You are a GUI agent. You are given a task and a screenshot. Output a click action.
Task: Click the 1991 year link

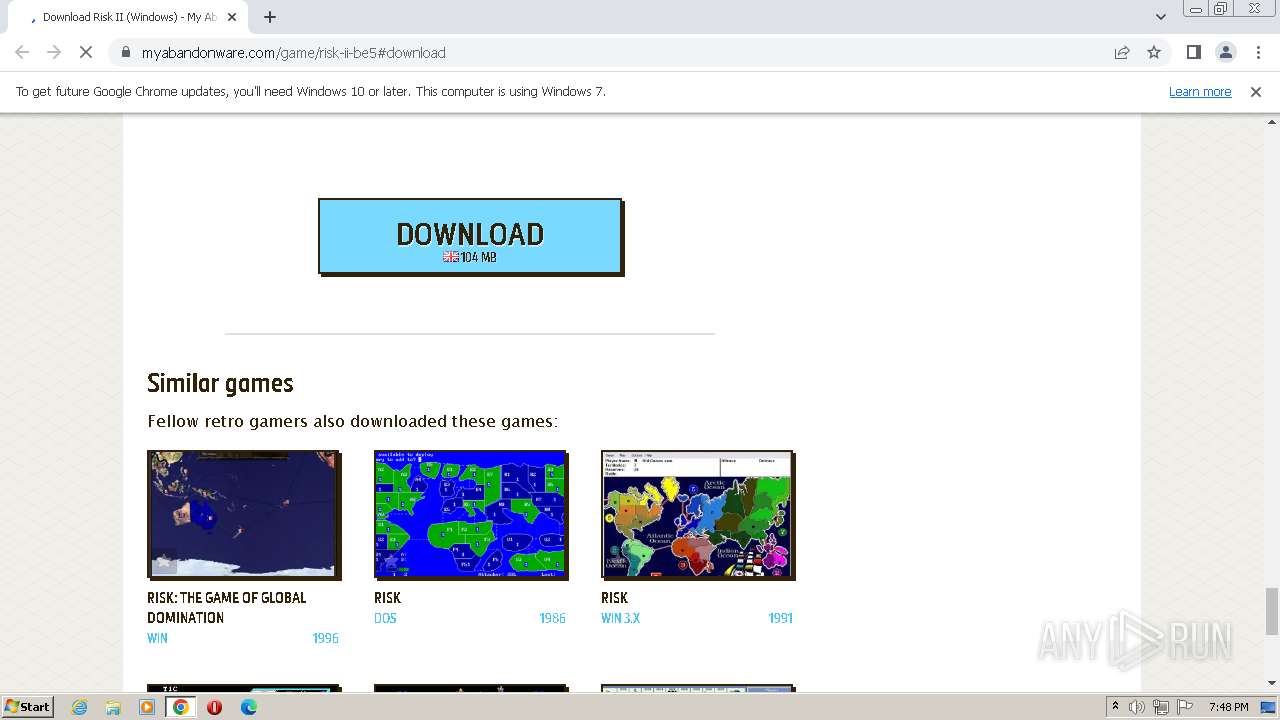[780, 618]
